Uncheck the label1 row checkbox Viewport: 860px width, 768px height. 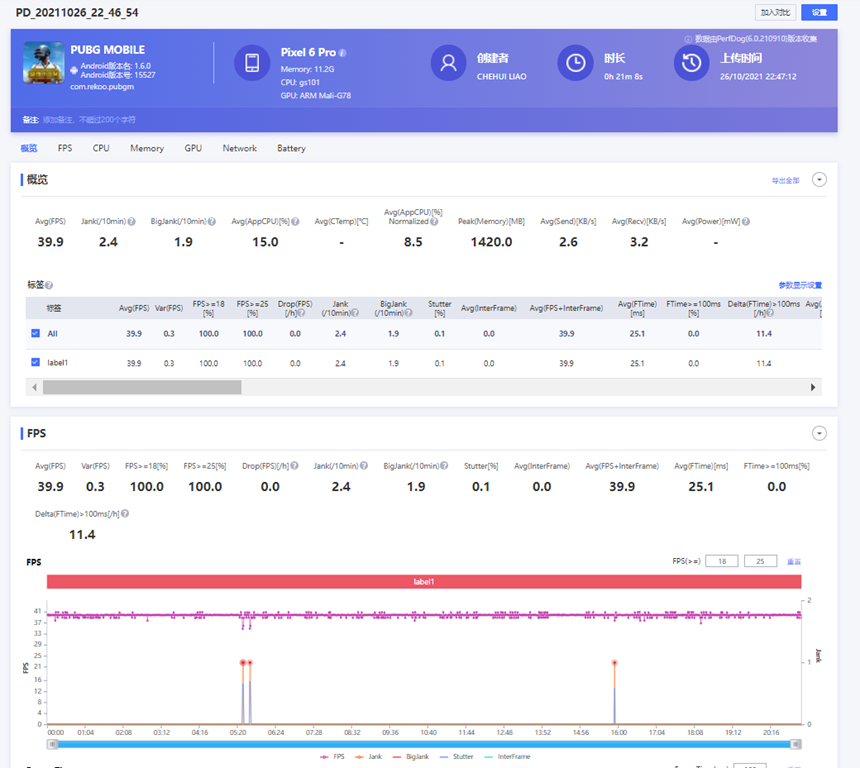click(36, 363)
